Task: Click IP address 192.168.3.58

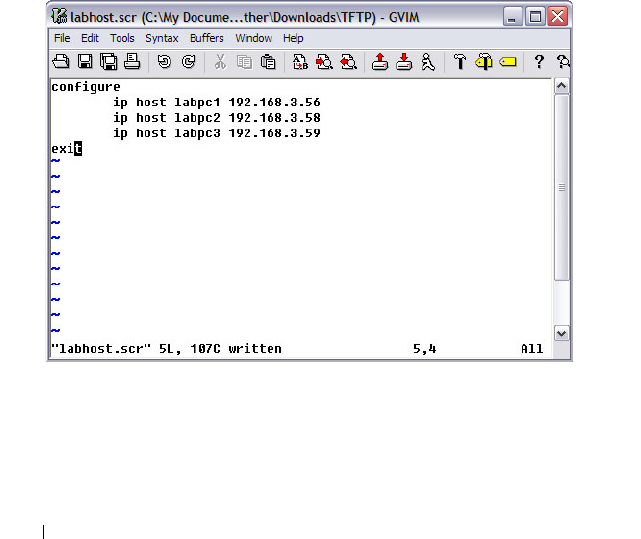Action: tap(274, 118)
